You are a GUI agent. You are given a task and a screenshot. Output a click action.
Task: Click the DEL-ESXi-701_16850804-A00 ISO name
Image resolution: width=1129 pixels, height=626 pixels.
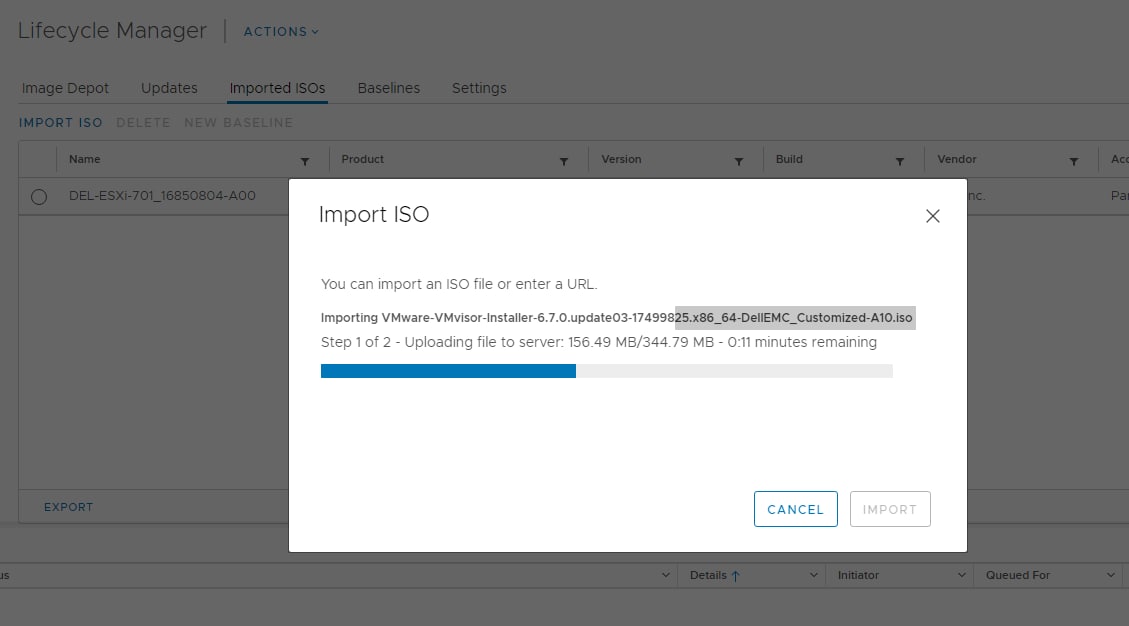pos(162,196)
